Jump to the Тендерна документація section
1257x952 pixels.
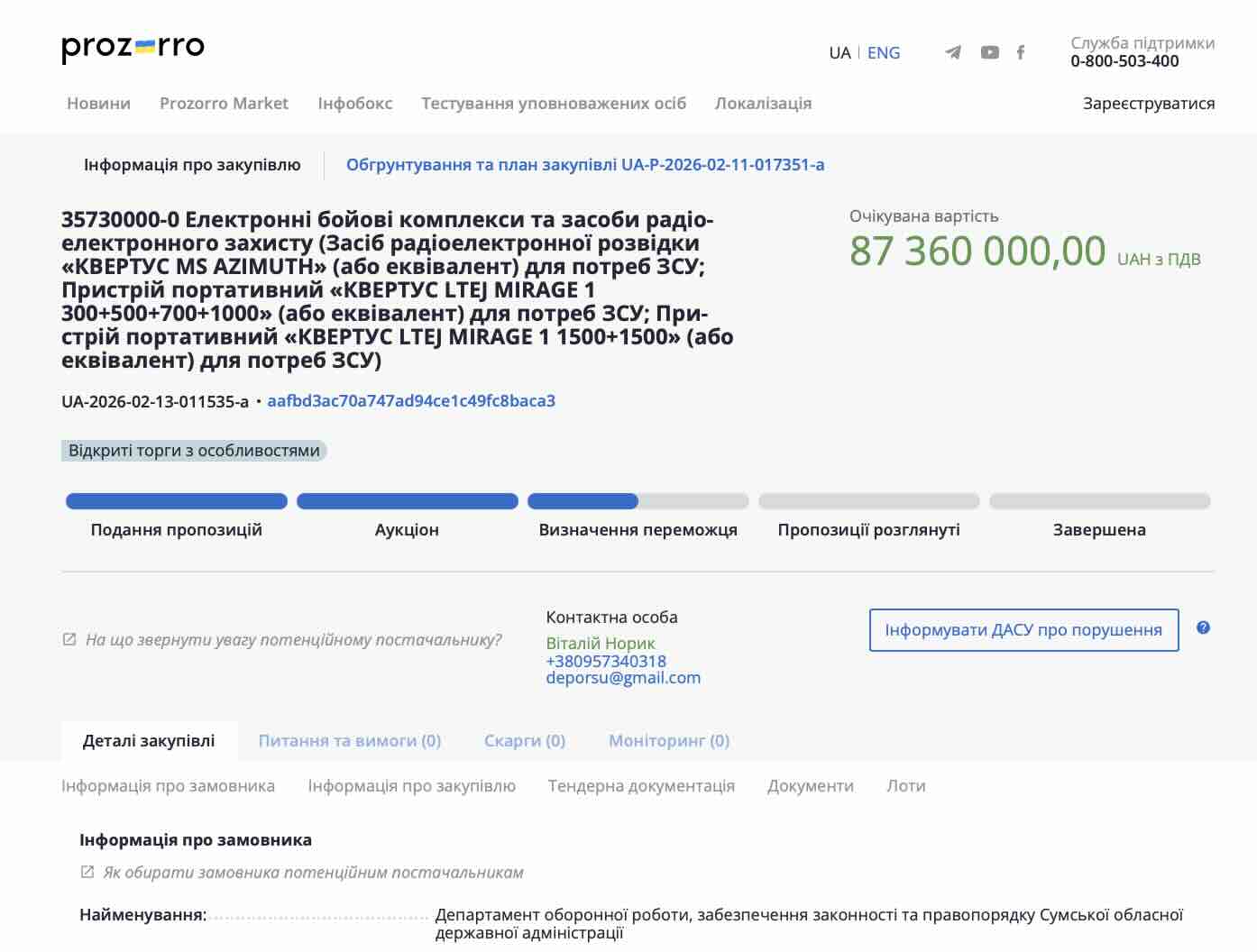click(x=641, y=785)
